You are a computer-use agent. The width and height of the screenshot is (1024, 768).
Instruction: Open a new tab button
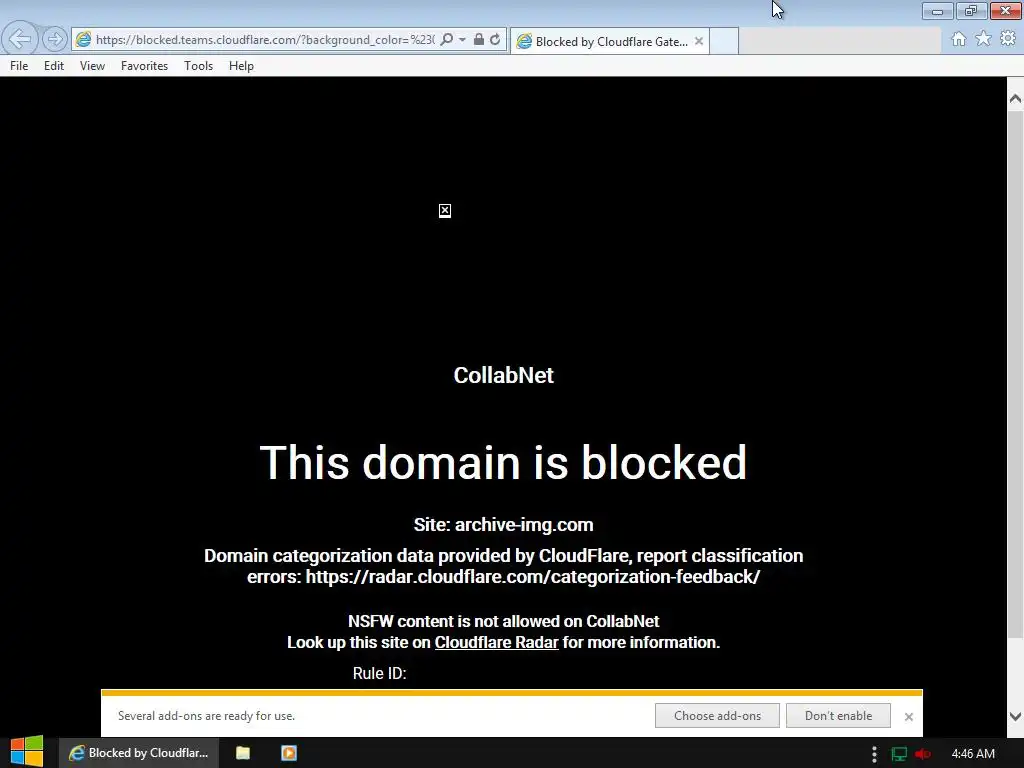click(x=724, y=41)
